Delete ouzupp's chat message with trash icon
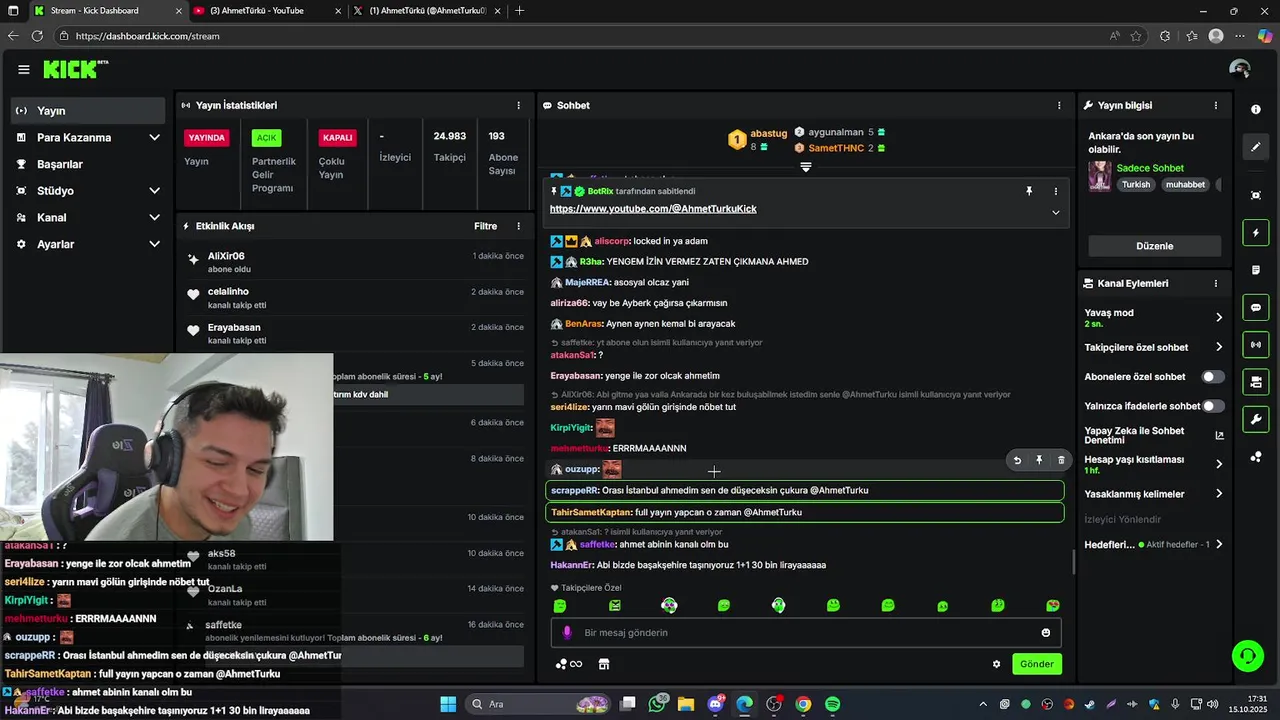 [1061, 460]
